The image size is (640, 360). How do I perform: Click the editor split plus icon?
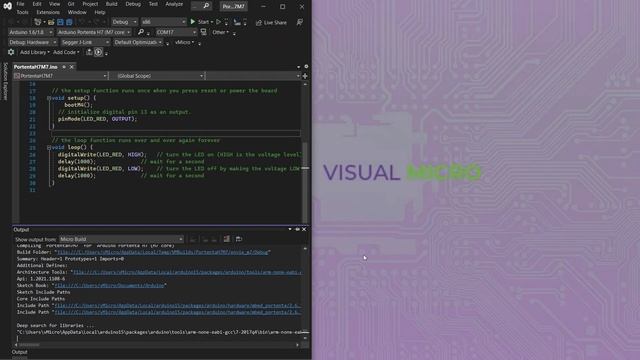point(305,76)
